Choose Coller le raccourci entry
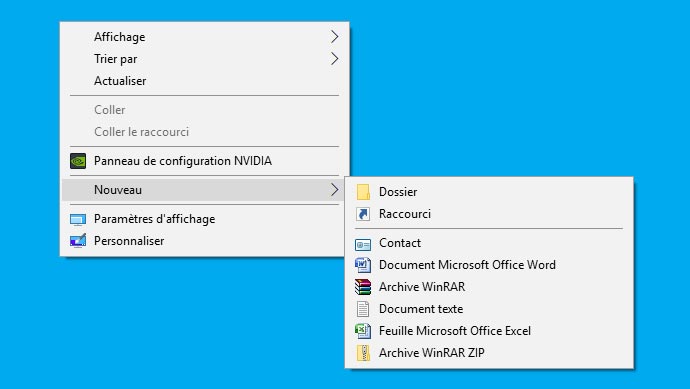This screenshot has height=389, width=690. [x=205, y=132]
